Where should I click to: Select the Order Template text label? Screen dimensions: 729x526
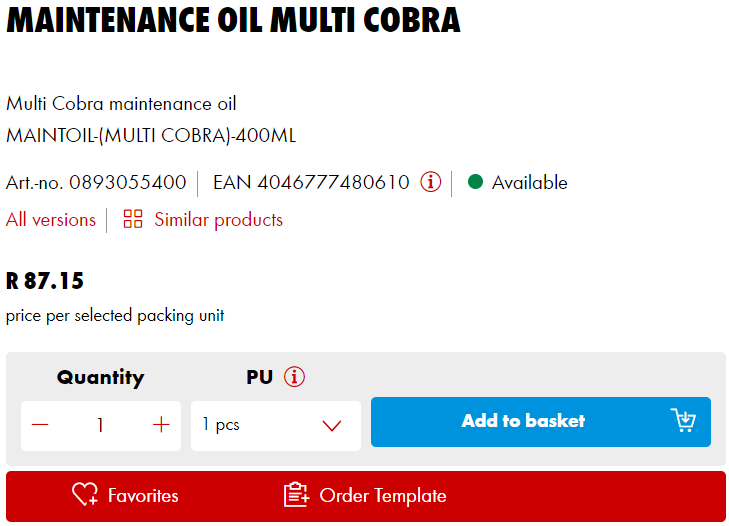tap(383, 495)
